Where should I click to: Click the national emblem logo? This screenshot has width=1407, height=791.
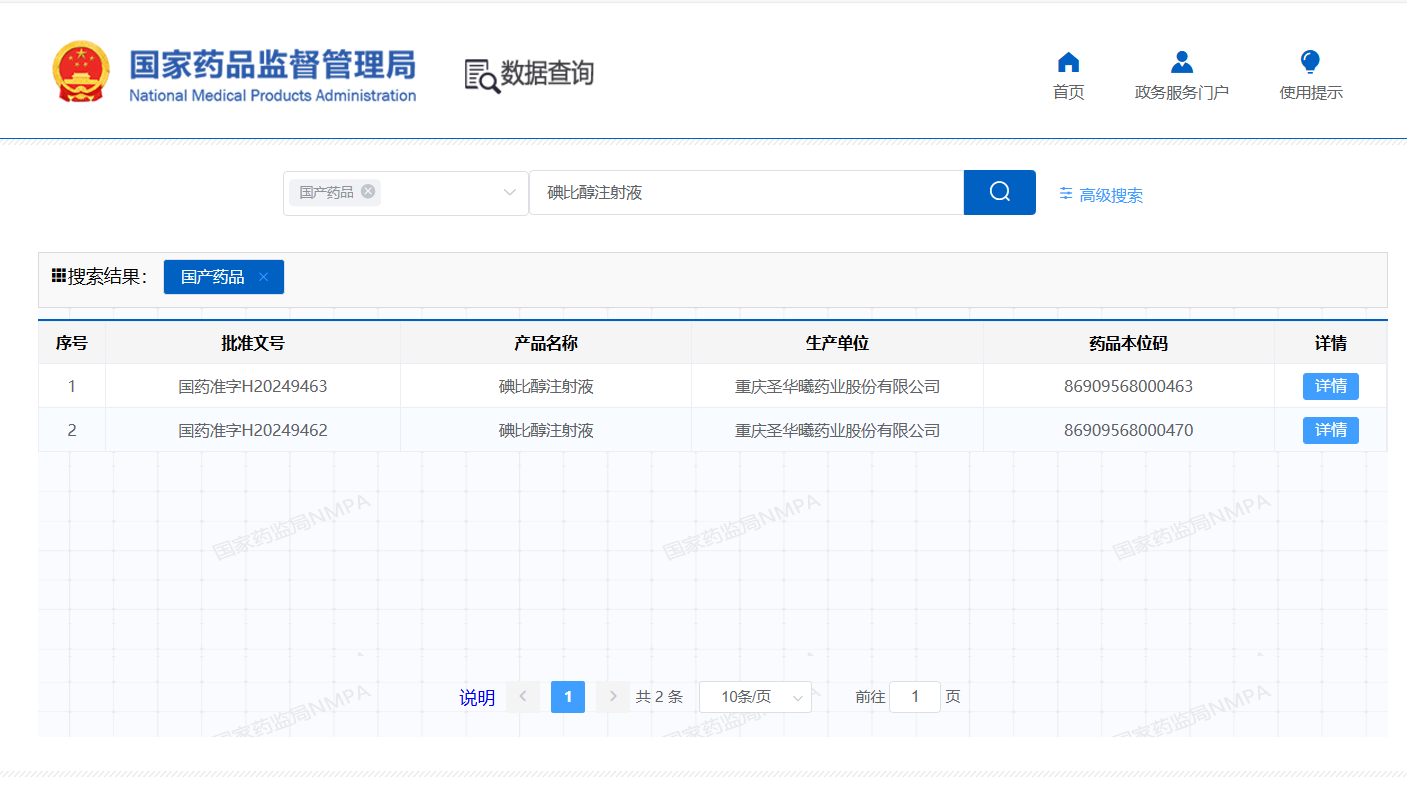[81, 72]
